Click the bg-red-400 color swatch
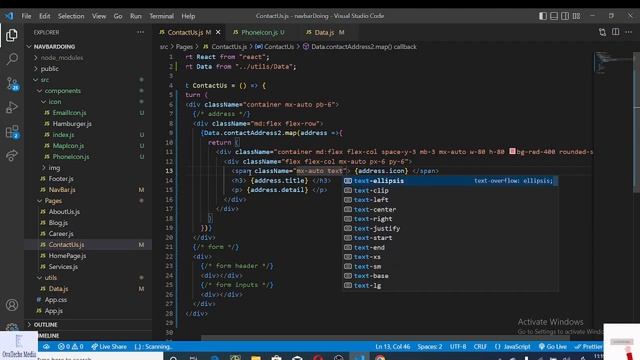640x360 pixels. [x=512, y=151]
